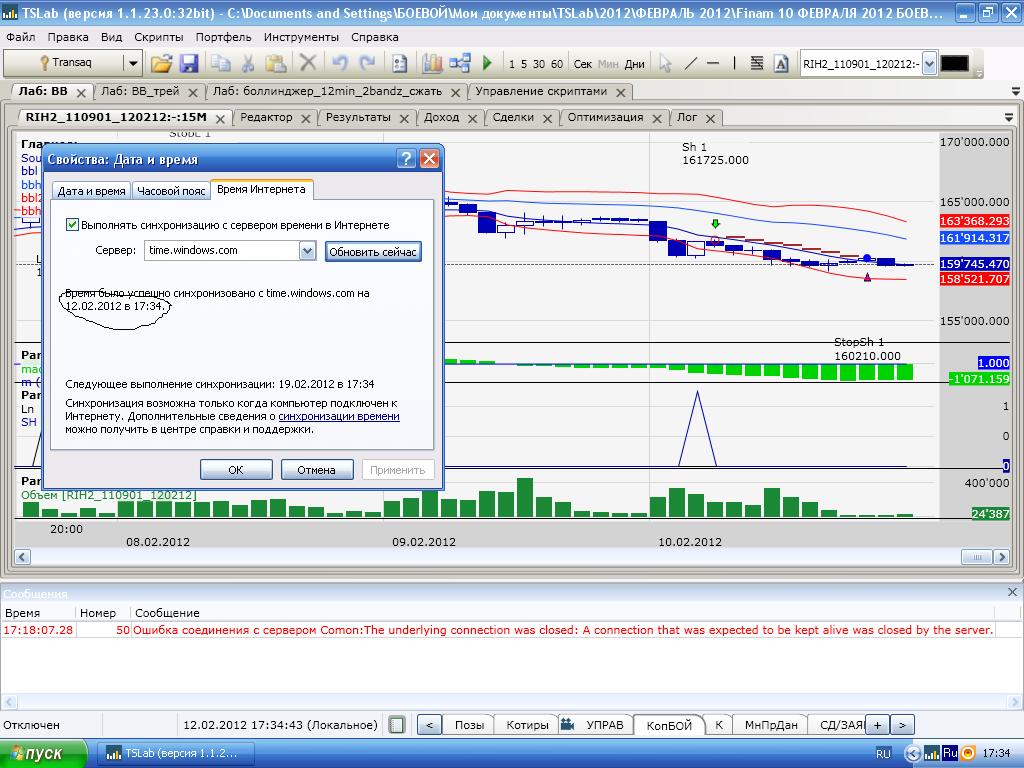Click the Обновить сейчас button
Viewport: 1024px width, 768px height.
click(x=373, y=252)
